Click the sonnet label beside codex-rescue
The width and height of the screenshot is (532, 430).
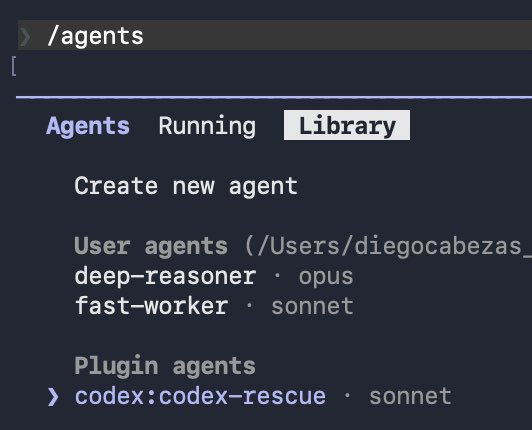point(410,397)
